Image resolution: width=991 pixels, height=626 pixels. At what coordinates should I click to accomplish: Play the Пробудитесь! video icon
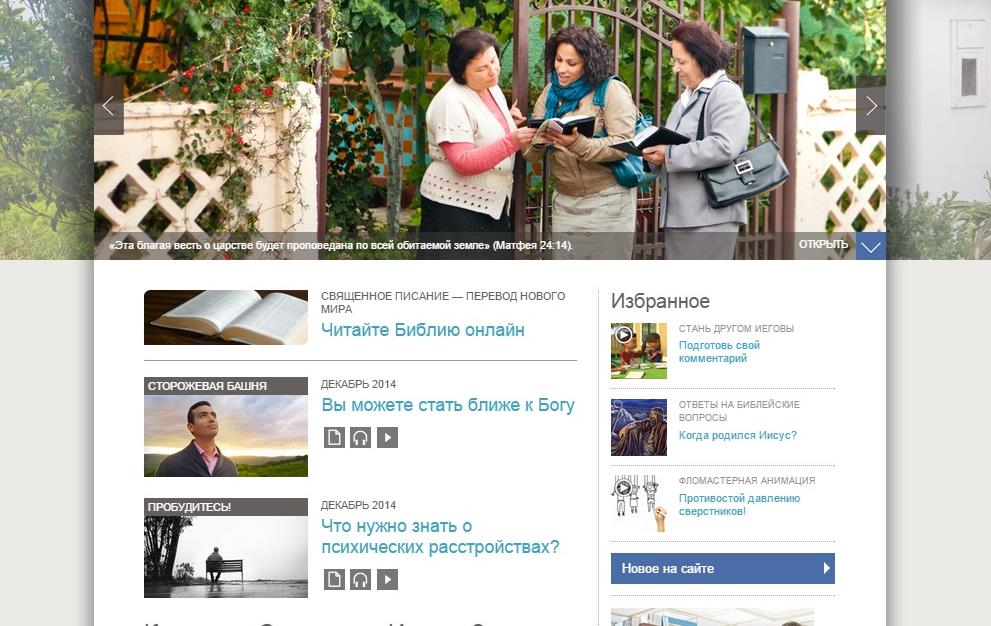click(387, 579)
